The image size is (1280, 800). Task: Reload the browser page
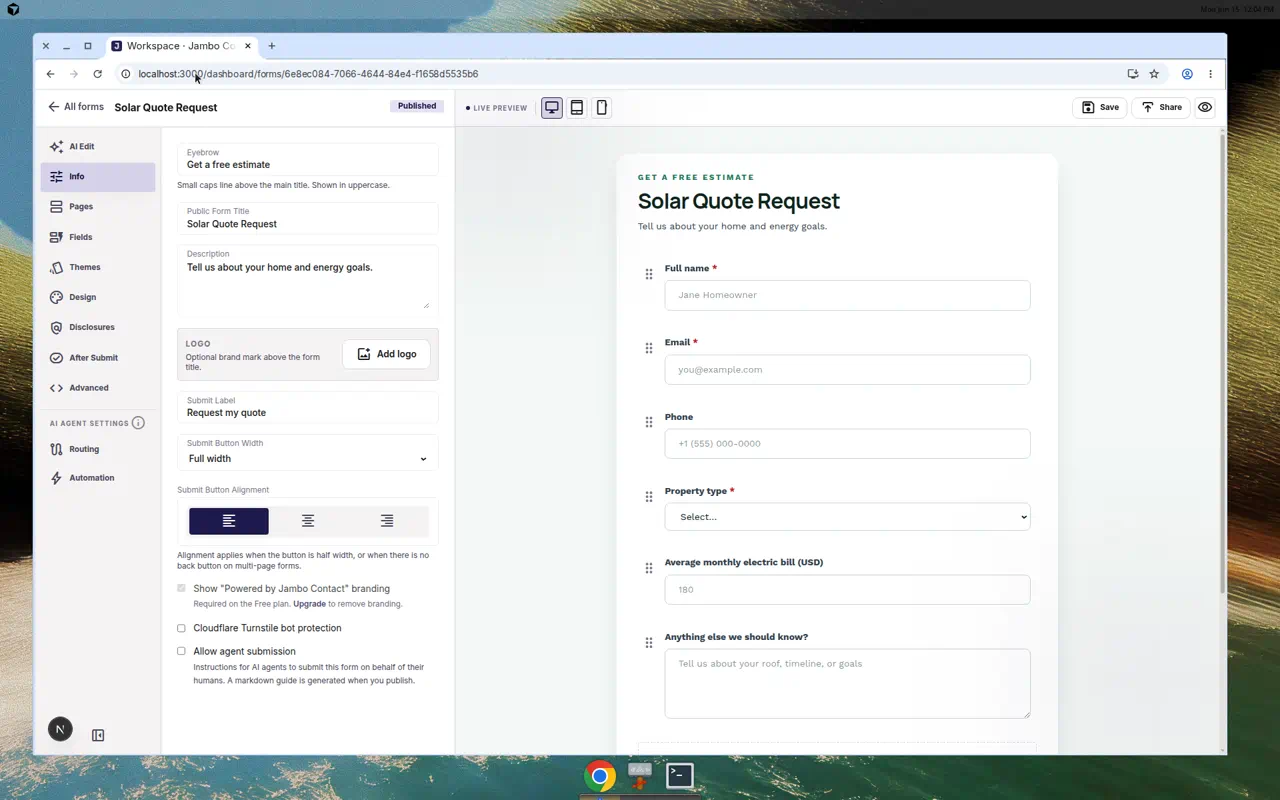(97, 74)
